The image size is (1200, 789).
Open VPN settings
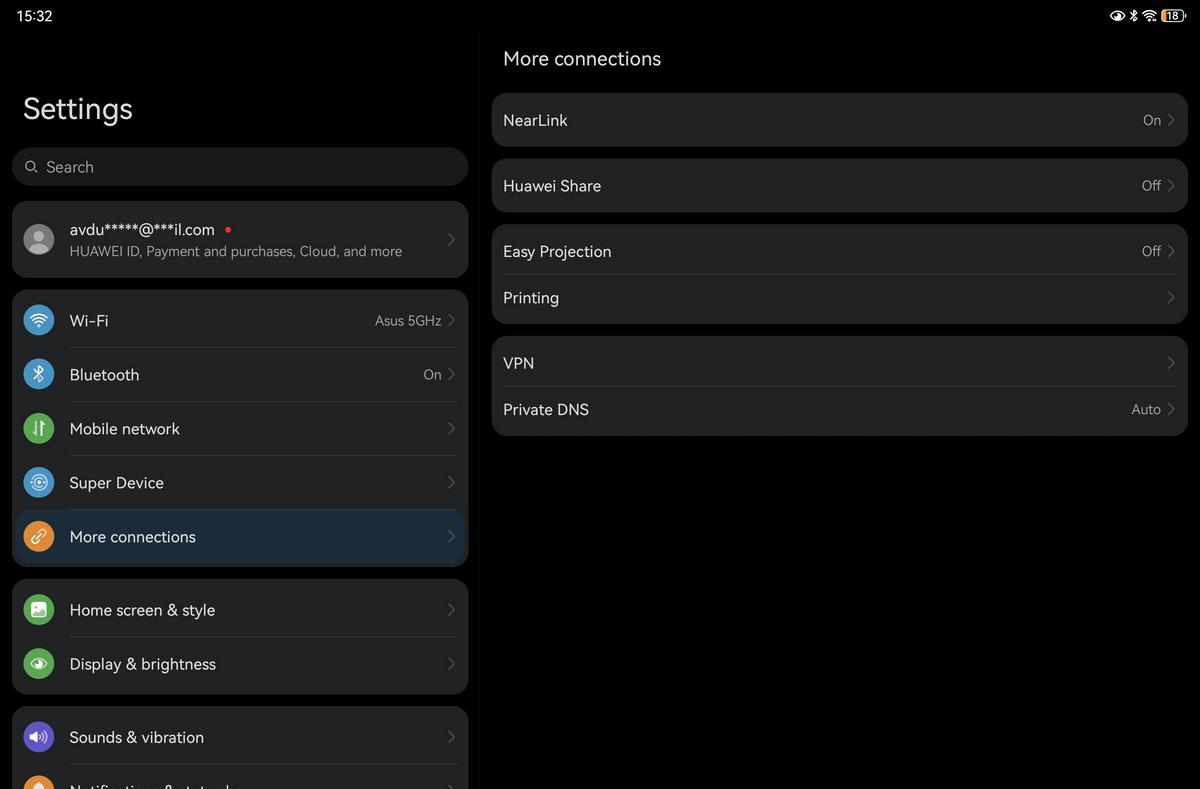pyautogui.click(x=840, y=363)
